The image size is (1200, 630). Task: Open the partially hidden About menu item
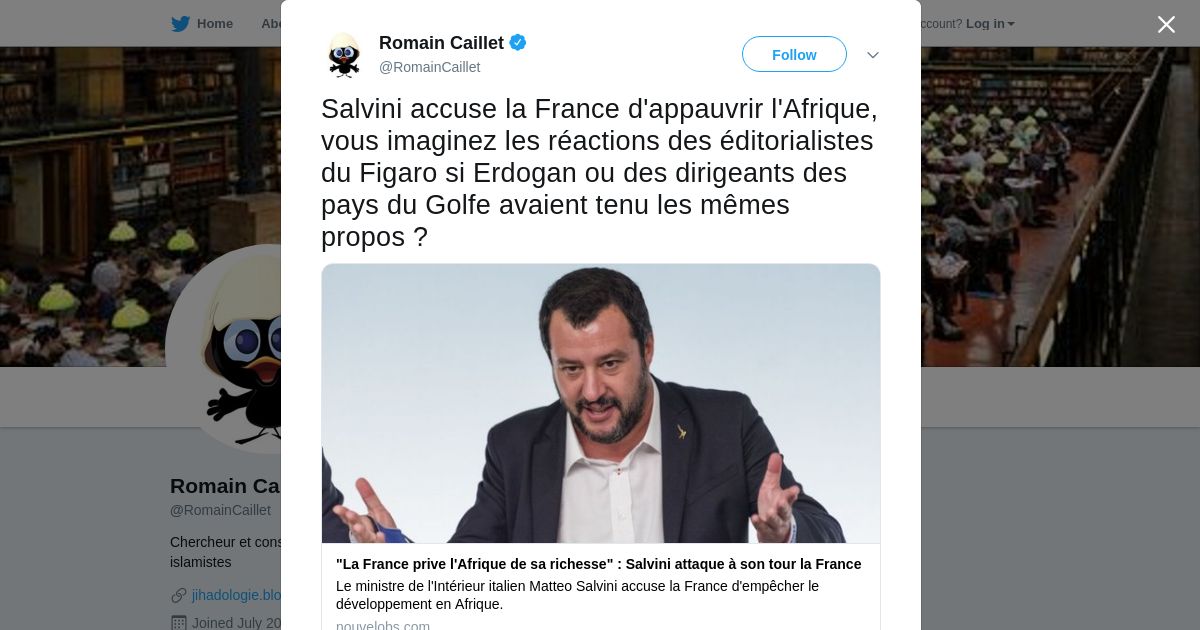point(271,24)
